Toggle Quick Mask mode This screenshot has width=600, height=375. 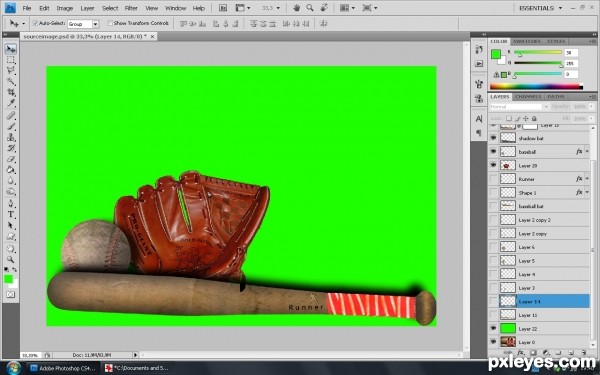click(11, 294)
